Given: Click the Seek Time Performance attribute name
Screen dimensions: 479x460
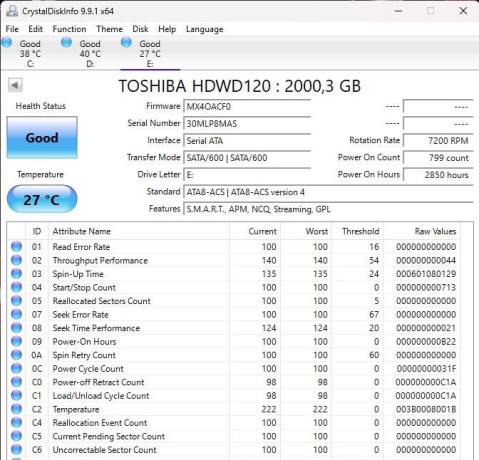Looking at the screenshot, I should coord(96,328).
